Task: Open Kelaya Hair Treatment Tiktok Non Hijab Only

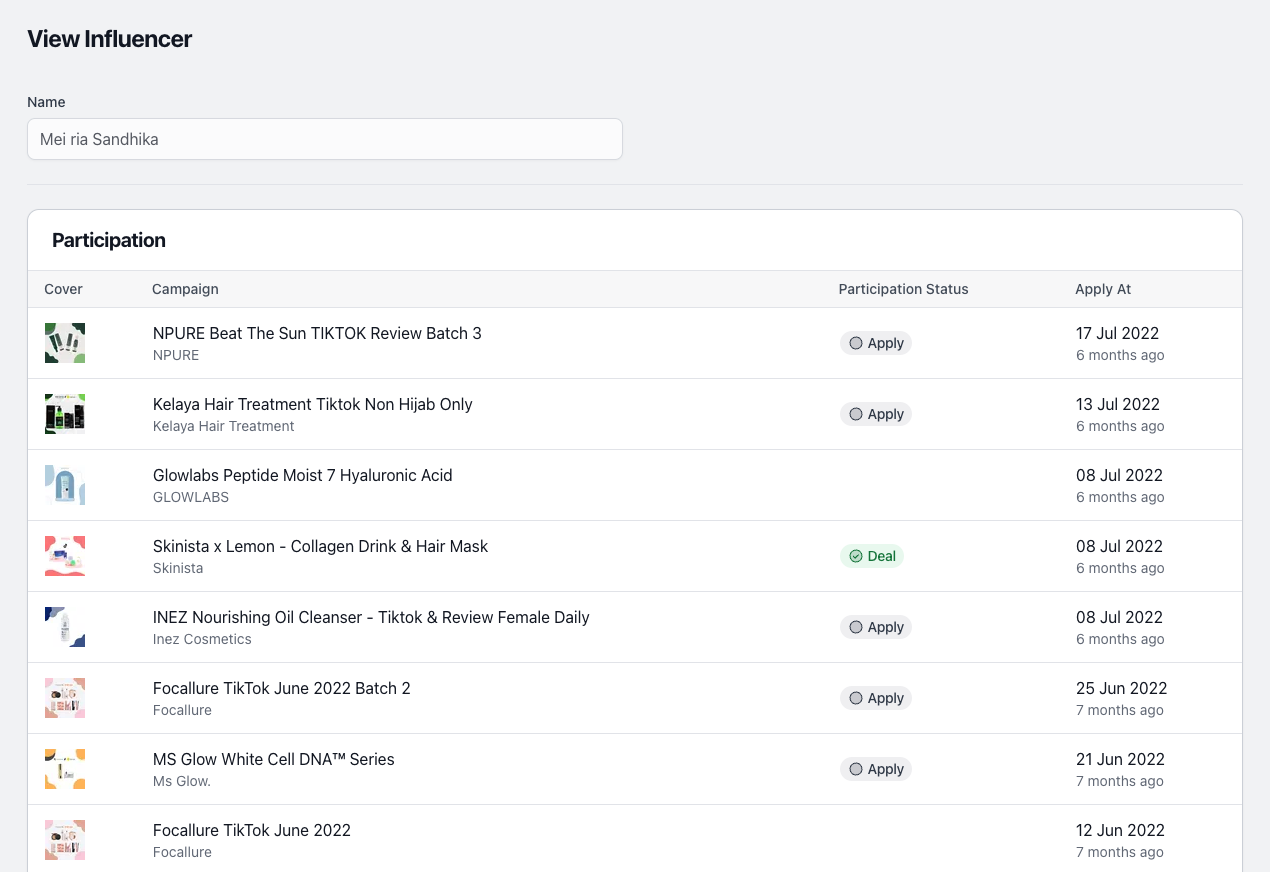Action: [313, 404]
